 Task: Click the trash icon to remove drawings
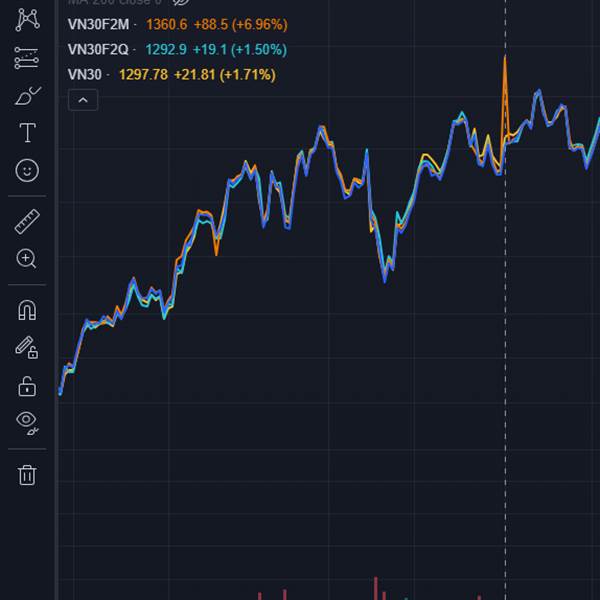click(x=27, y=474)
